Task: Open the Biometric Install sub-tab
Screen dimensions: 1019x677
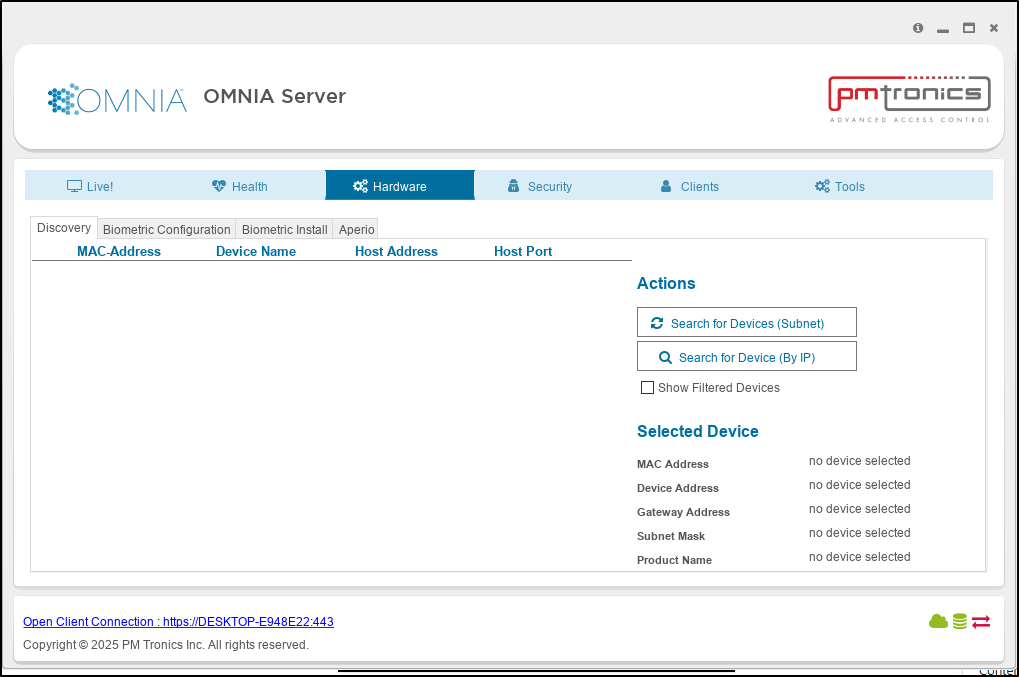Action: (x=285, y=229)
